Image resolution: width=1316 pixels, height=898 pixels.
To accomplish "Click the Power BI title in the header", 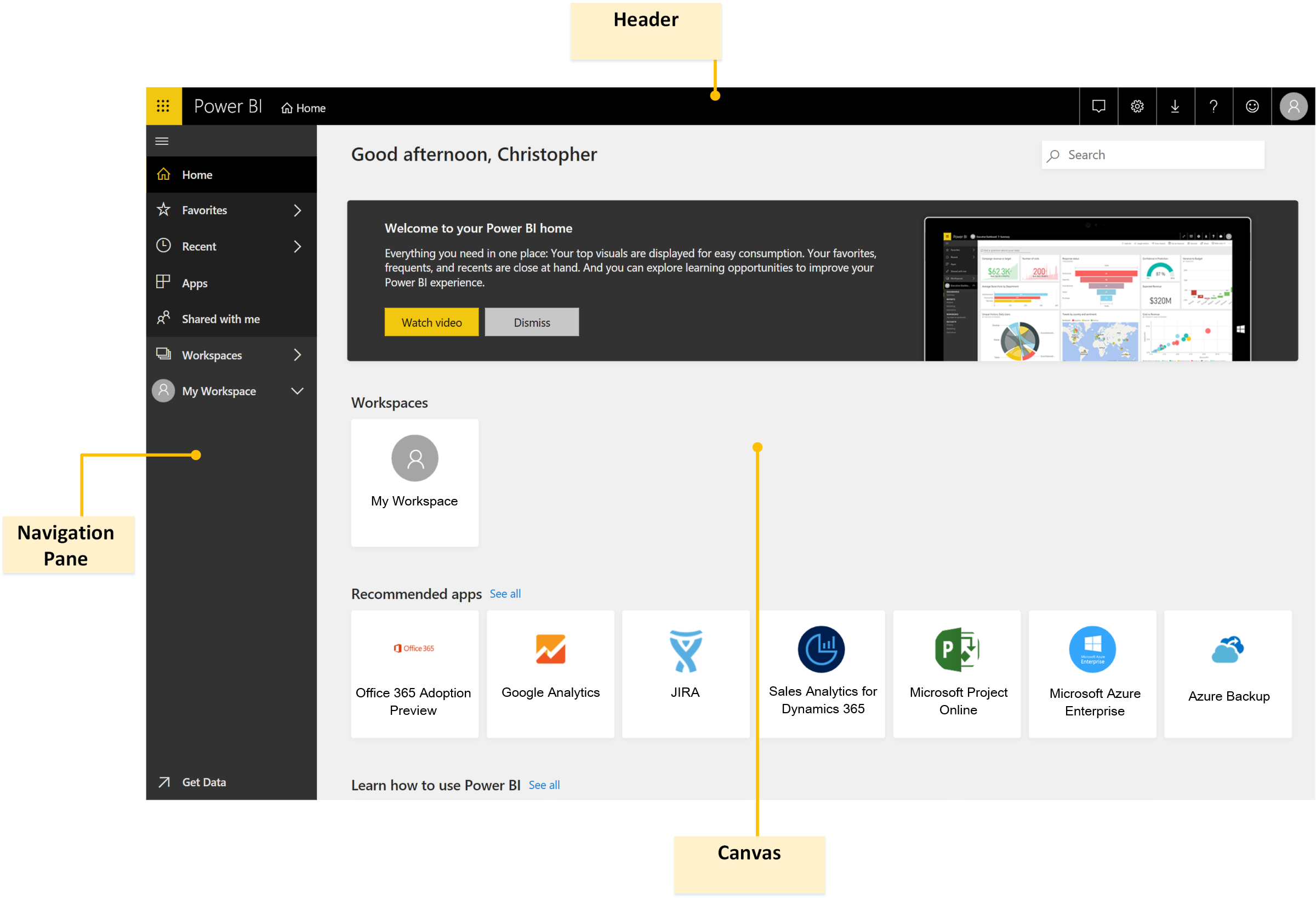I will tap(228, 106).
